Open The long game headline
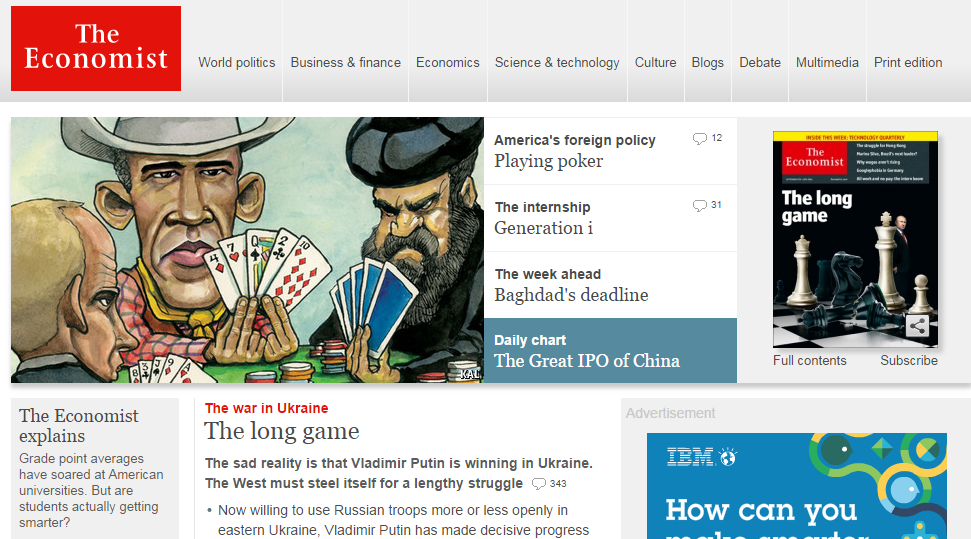This screenshot has width=971, height=539. pos(282,431)
